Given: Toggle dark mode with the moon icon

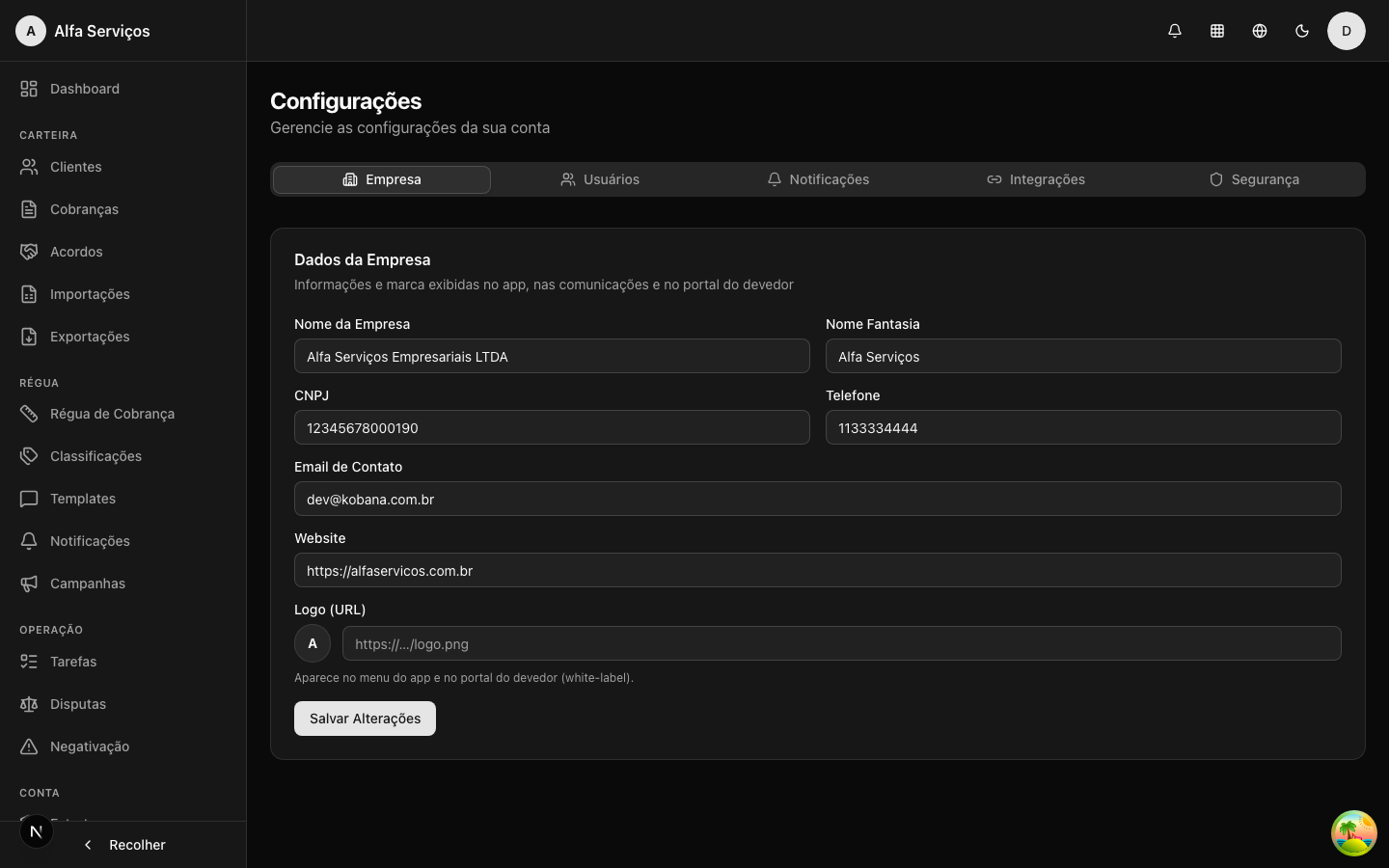Looking at the screenshot, I should (1302, 31).
